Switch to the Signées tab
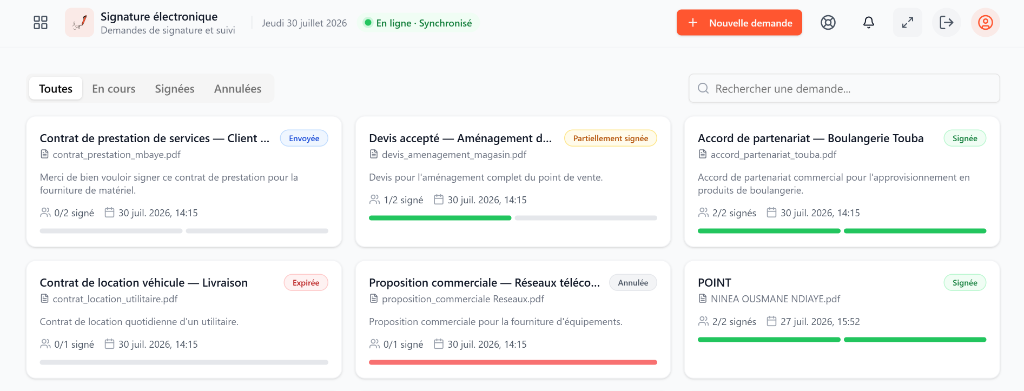 [174, 89]
